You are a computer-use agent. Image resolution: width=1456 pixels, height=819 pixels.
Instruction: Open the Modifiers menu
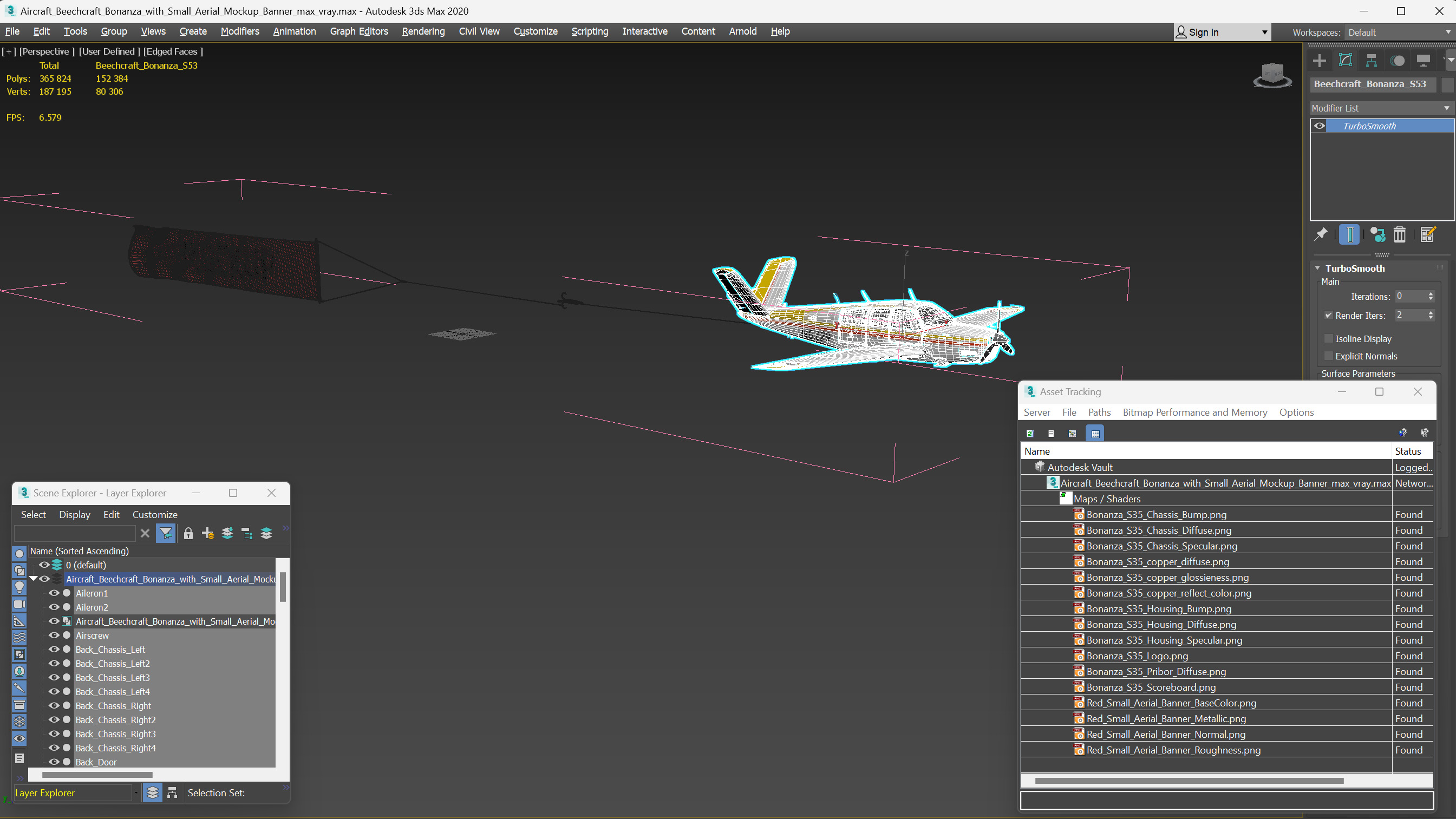tap(240, 31)
